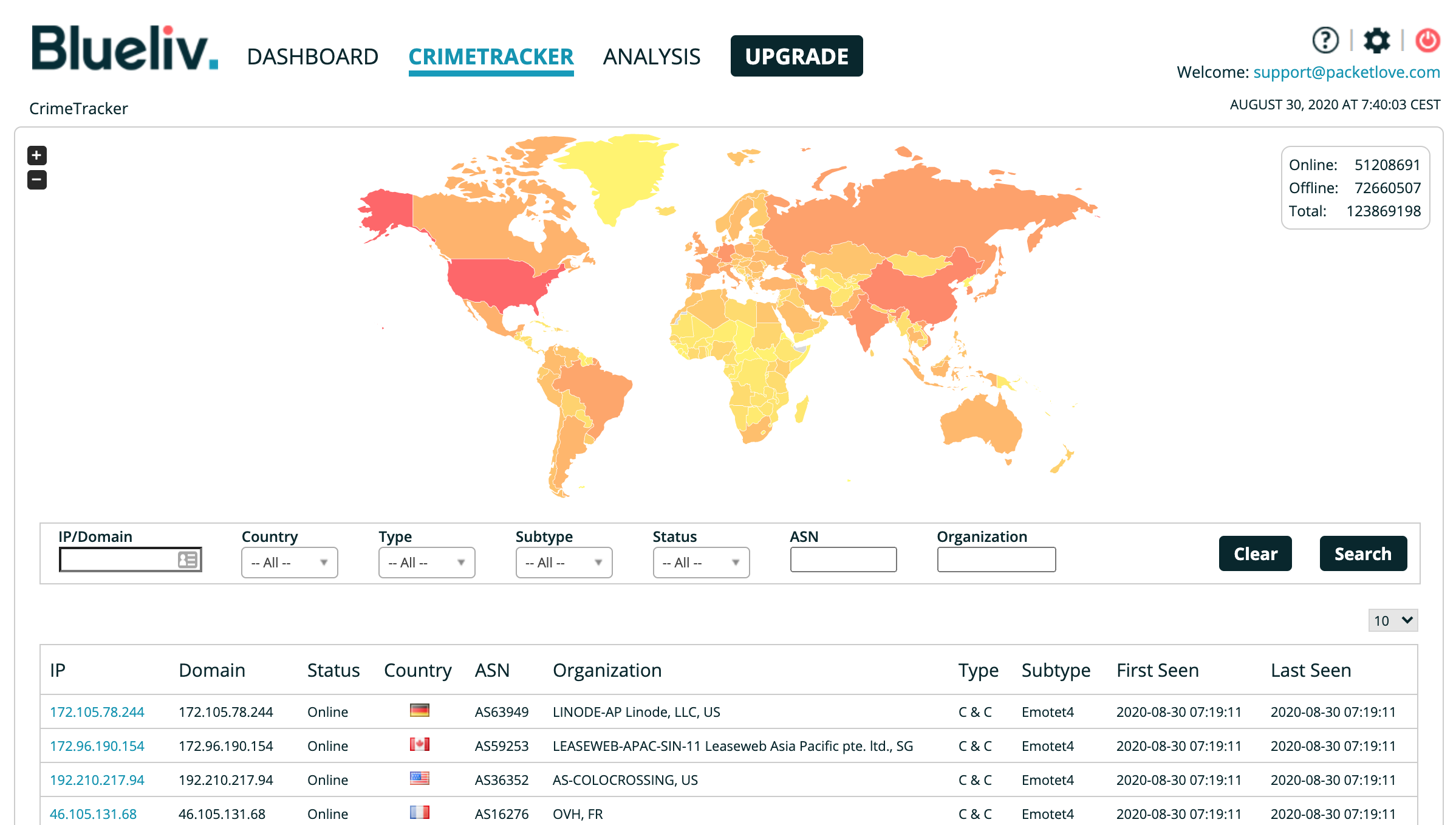Change the rows-per-page dropdown showing 10
Viewport: 1456px width, 825px height.
pos(1393,620)
